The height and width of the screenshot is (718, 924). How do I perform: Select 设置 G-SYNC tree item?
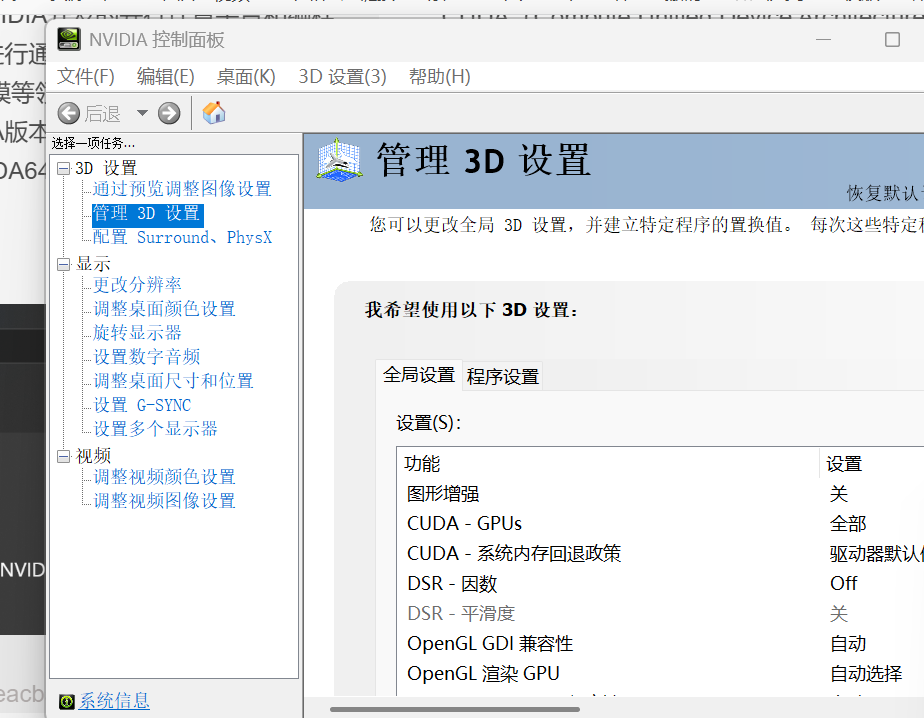point(142,405)
